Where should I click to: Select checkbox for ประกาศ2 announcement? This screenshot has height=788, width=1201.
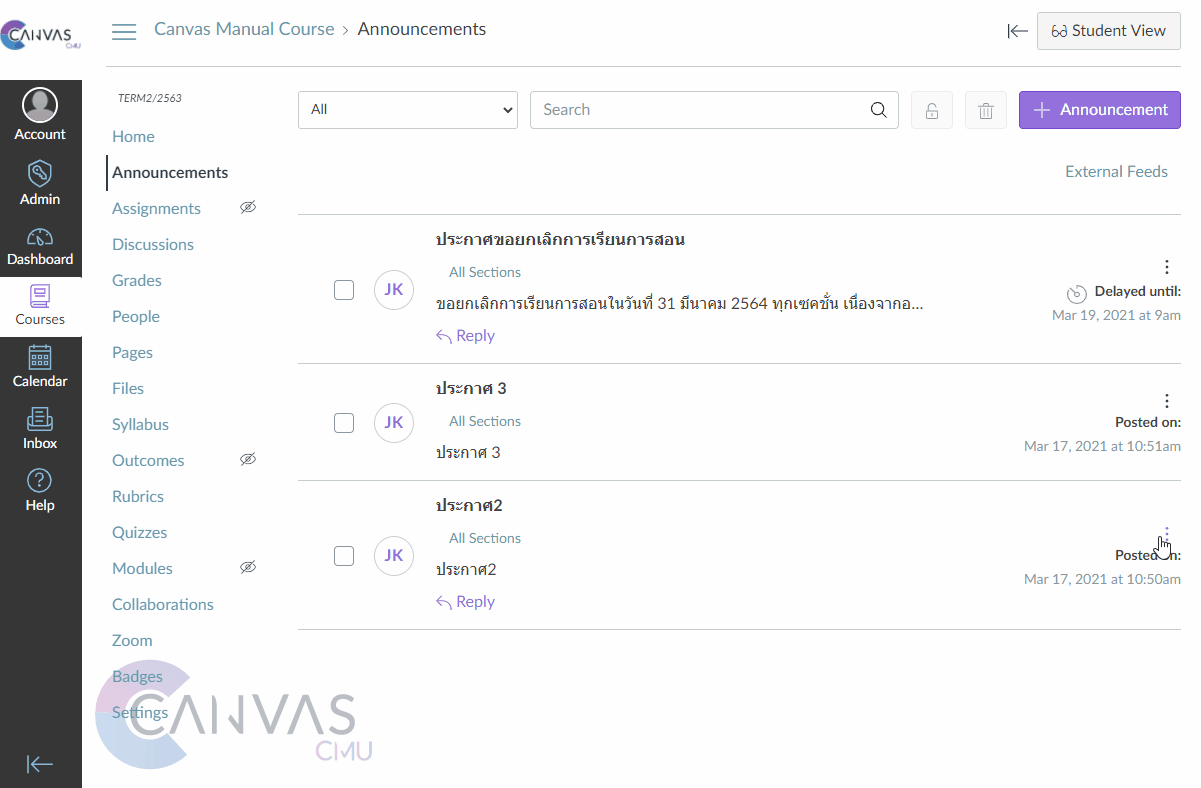pos(343,555)
